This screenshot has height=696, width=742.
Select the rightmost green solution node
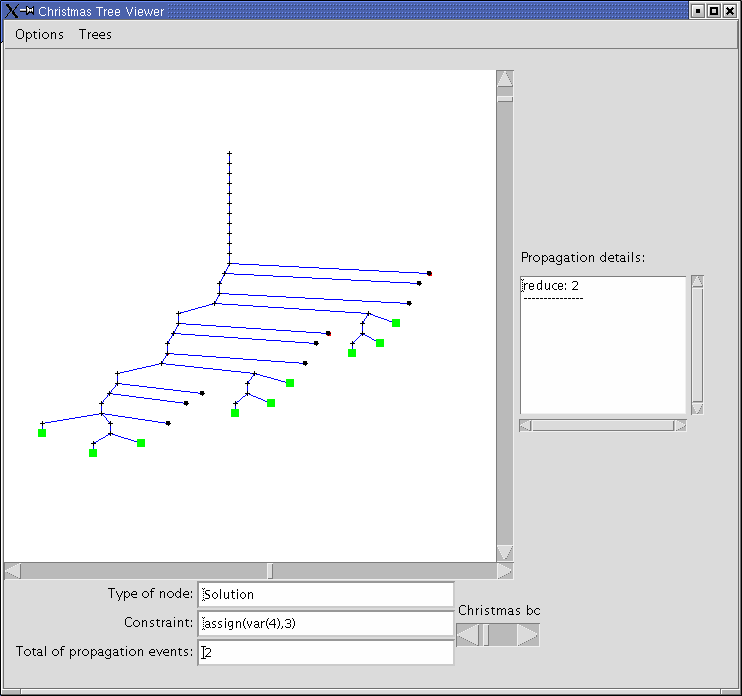[396, 323]
